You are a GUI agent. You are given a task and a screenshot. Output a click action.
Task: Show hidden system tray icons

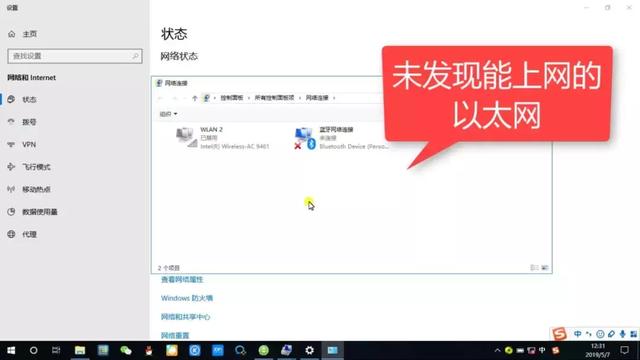tap(497, 350)
